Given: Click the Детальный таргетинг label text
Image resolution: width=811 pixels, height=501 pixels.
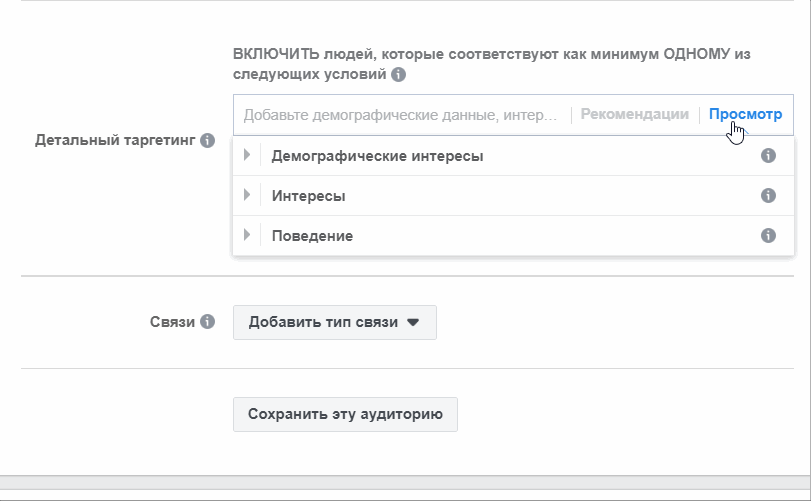Looking at the screenshot, I should coord(115,141).
